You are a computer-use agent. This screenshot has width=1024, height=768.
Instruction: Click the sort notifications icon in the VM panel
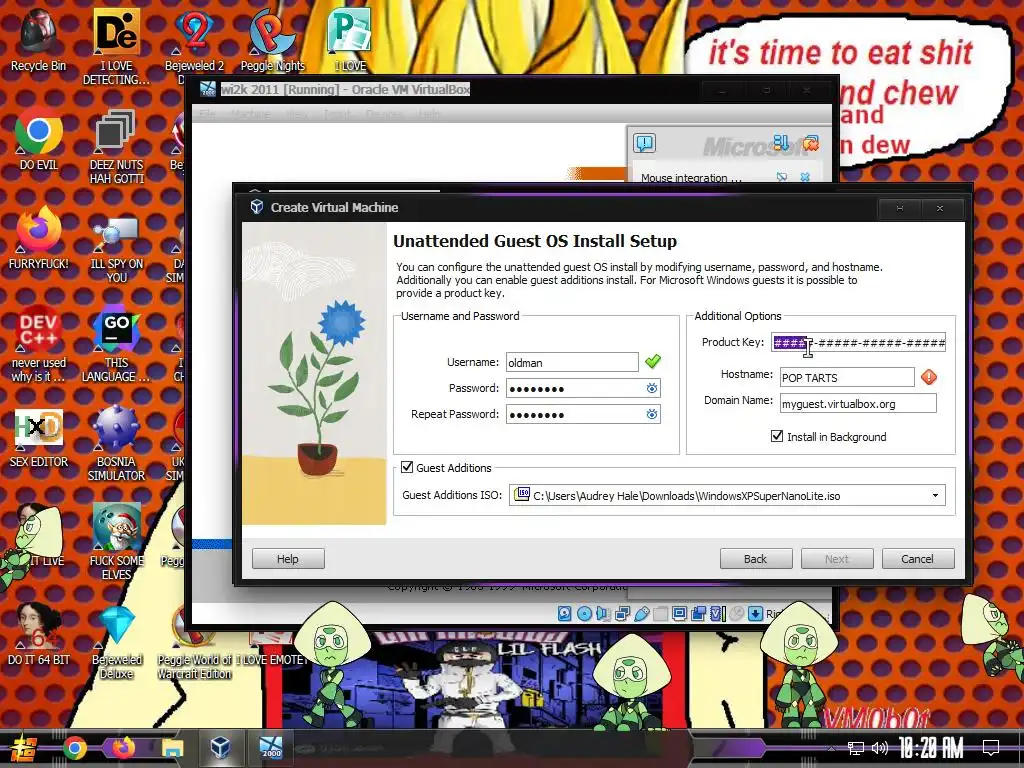pyautogui.click(x=781, y=142)
